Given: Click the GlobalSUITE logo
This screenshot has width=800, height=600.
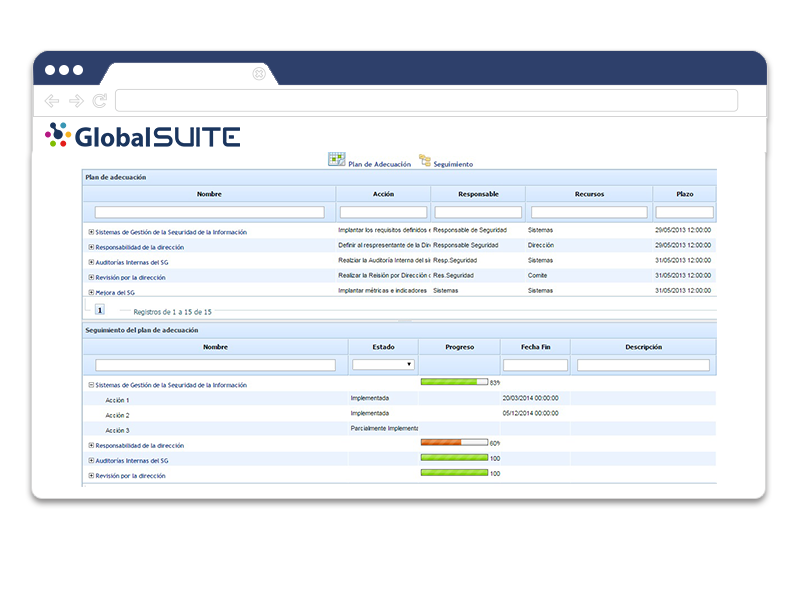Looking at the screenshot, I should pos(142,133).
